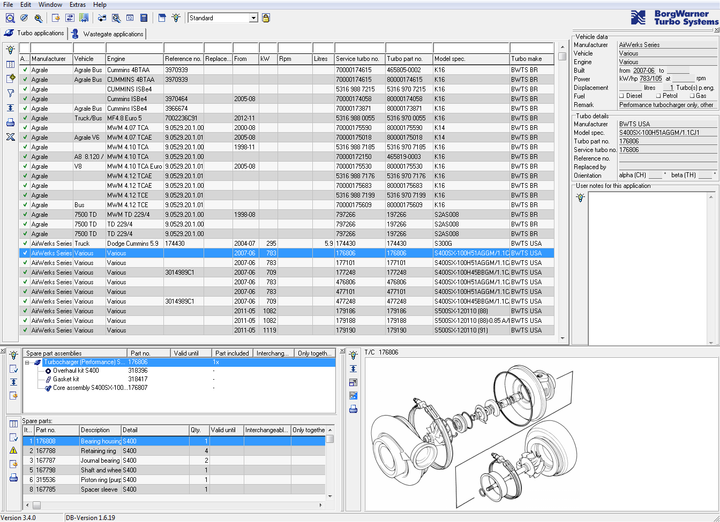Sort by the Manufacturer column header
Image resolution: width=720 pixels, height=522 pixels.
pos(51,59)
